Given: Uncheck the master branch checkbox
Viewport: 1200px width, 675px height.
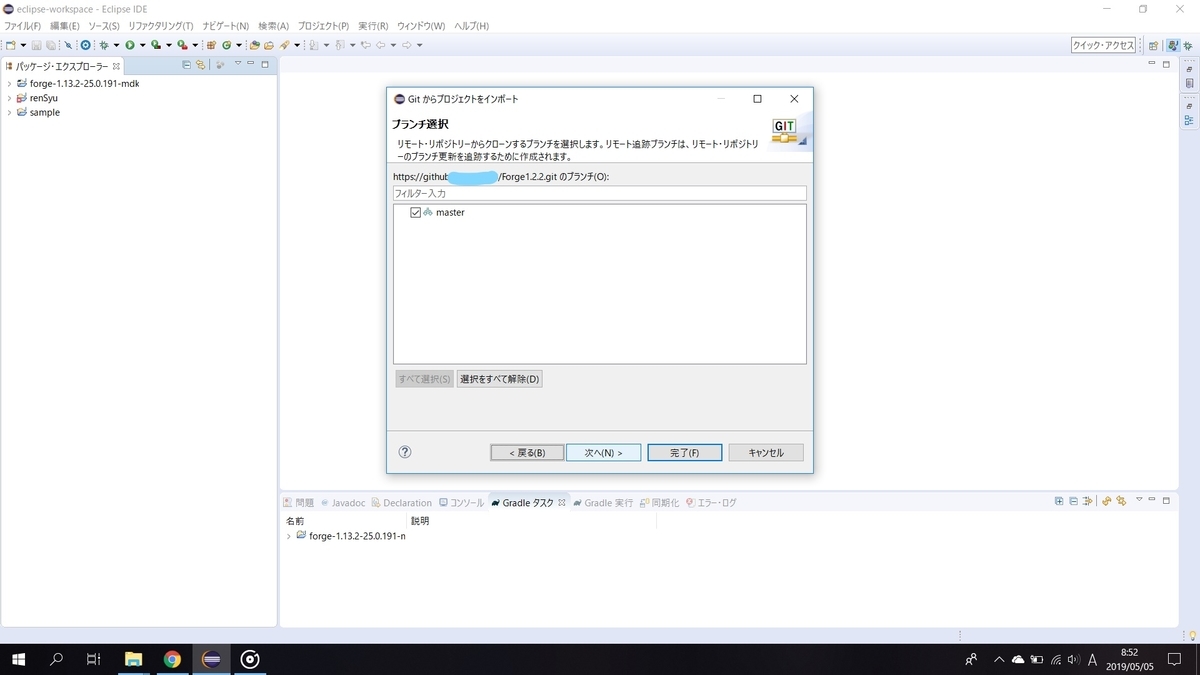Looking at the screenshot, I should (415, 212).
